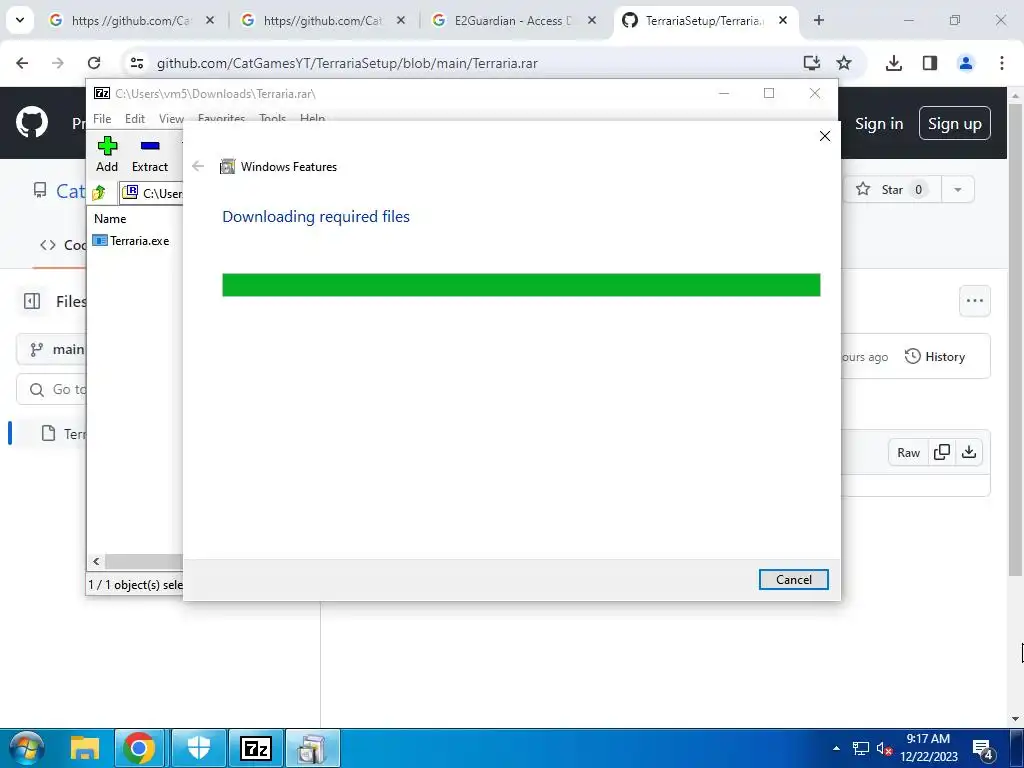This screenshot has width=1024, height=768.
Task: Open File Explorer from the taskbar
Action: tap(85, 748)
